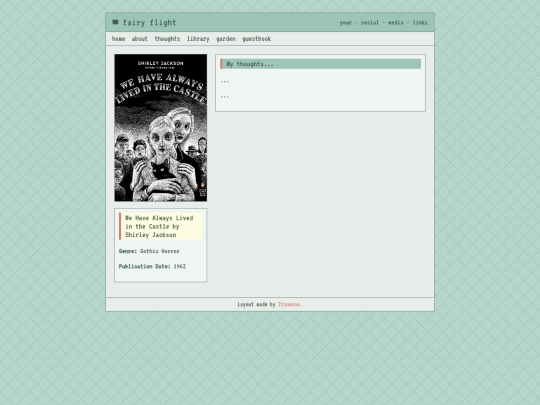Open the about page

[139, 39]
